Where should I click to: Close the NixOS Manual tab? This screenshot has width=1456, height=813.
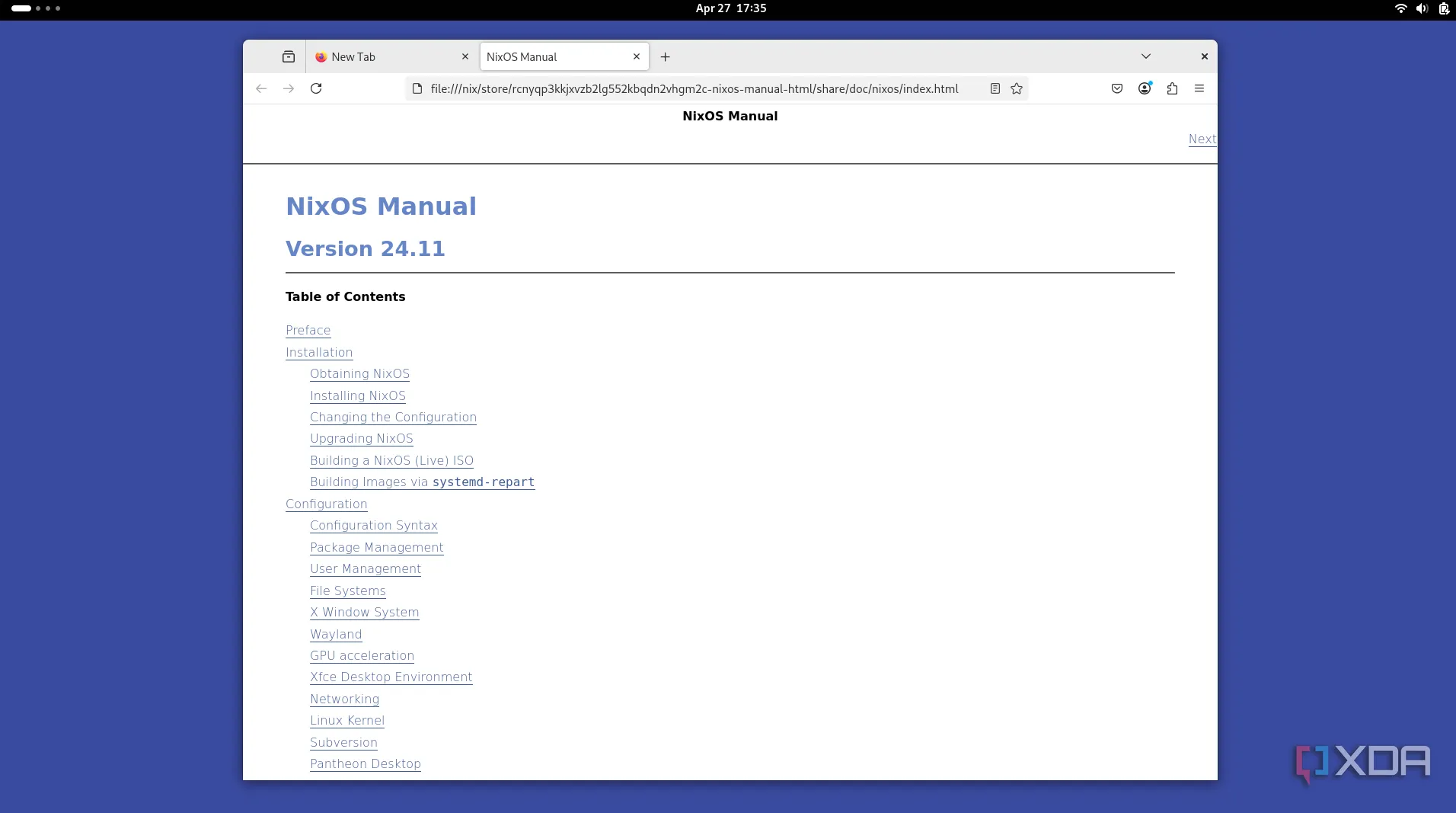pos(637,56)
